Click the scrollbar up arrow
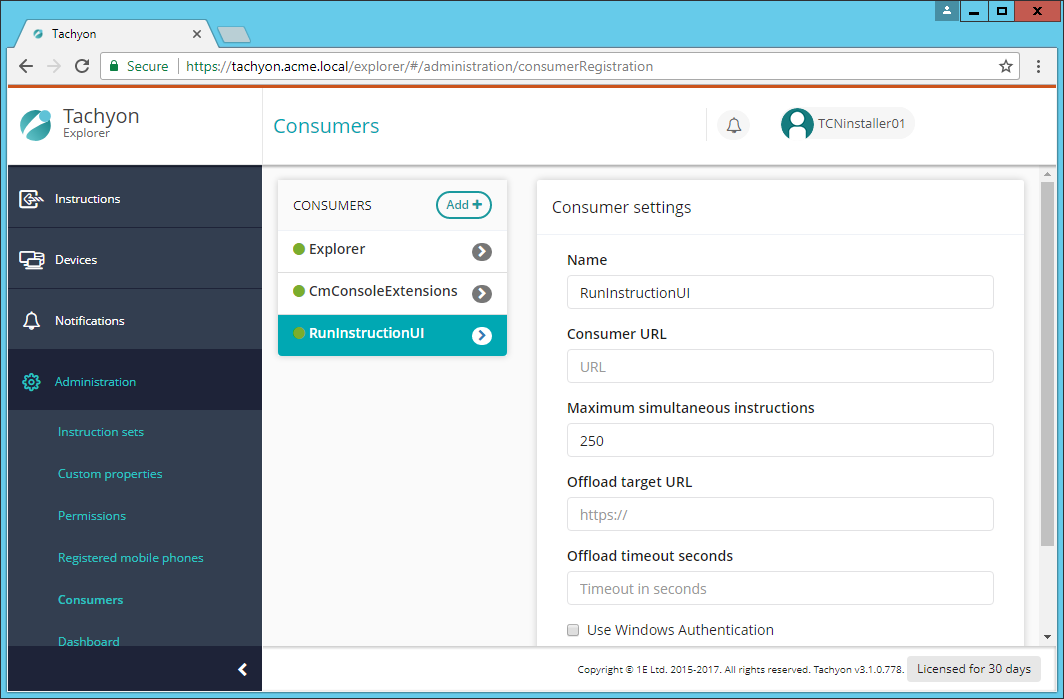 coord(1047,174)
